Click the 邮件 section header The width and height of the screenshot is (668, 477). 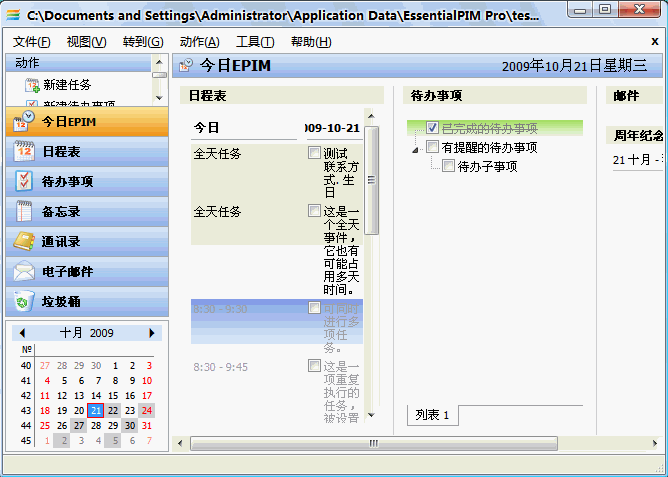(635, 95)
